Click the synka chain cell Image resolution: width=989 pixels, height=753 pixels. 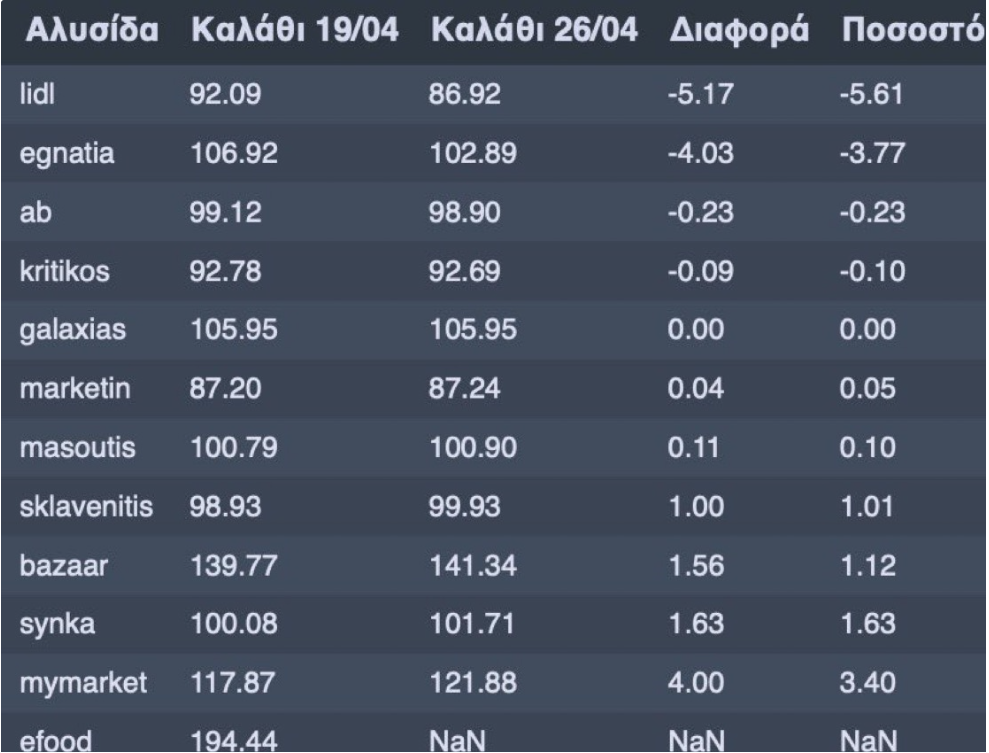pyautogui.click(x=57, y=625)
